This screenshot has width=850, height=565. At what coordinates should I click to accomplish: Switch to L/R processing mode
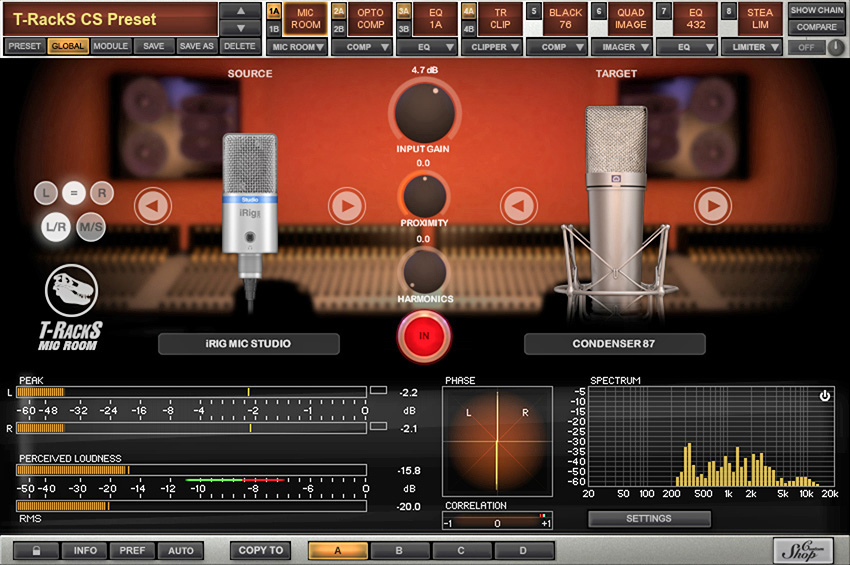coord(56,227)
